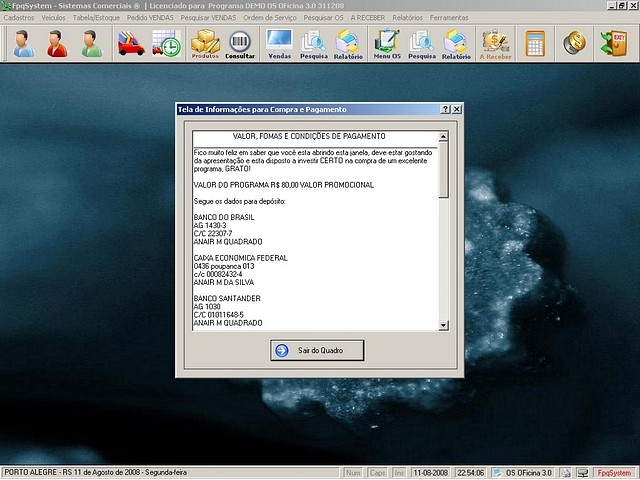Click the Sair do Quadro button
This screenshot has height=480, width=640.
click(x=317, y=350)
